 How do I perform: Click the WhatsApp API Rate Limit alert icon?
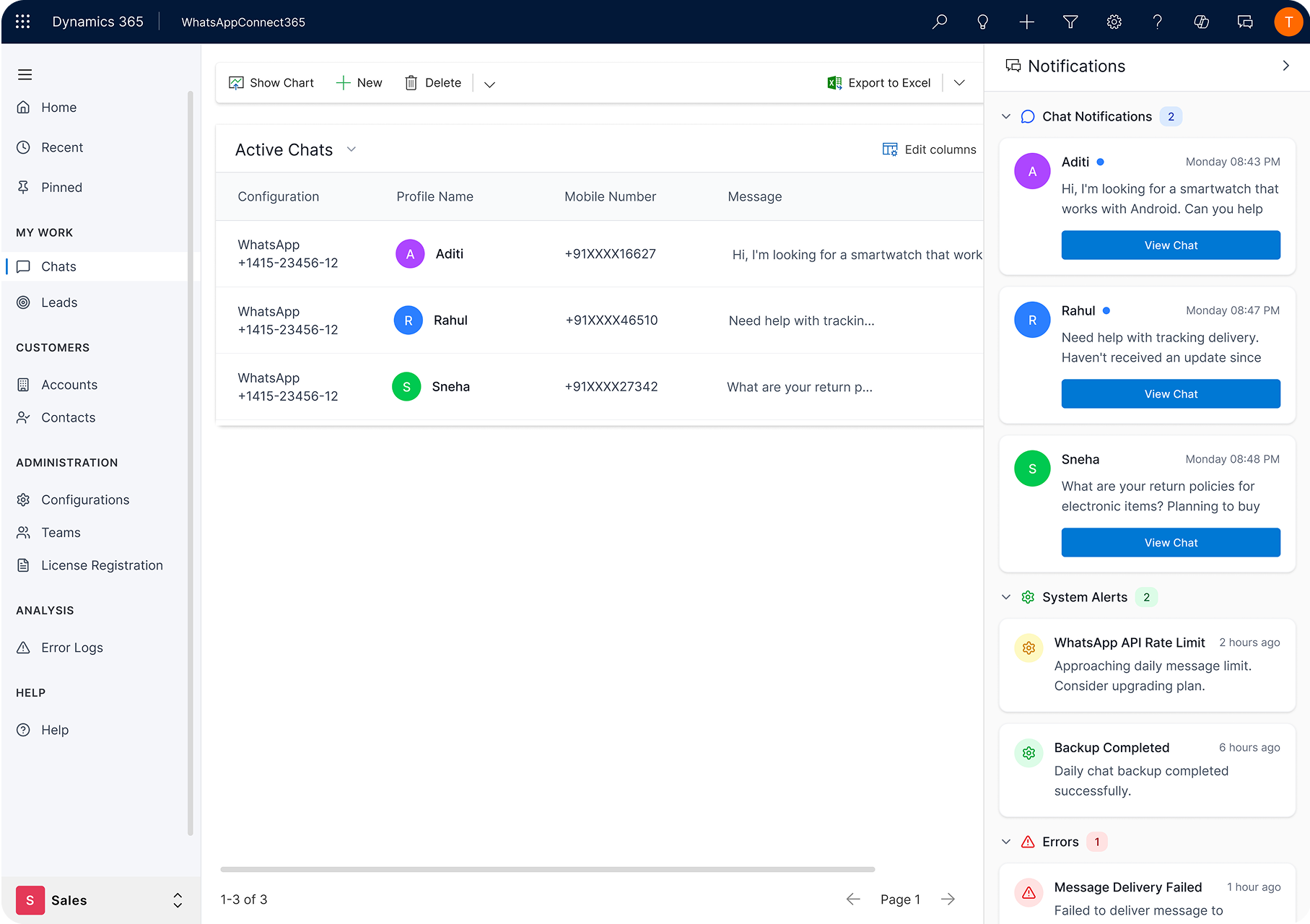coord(1029,648)
